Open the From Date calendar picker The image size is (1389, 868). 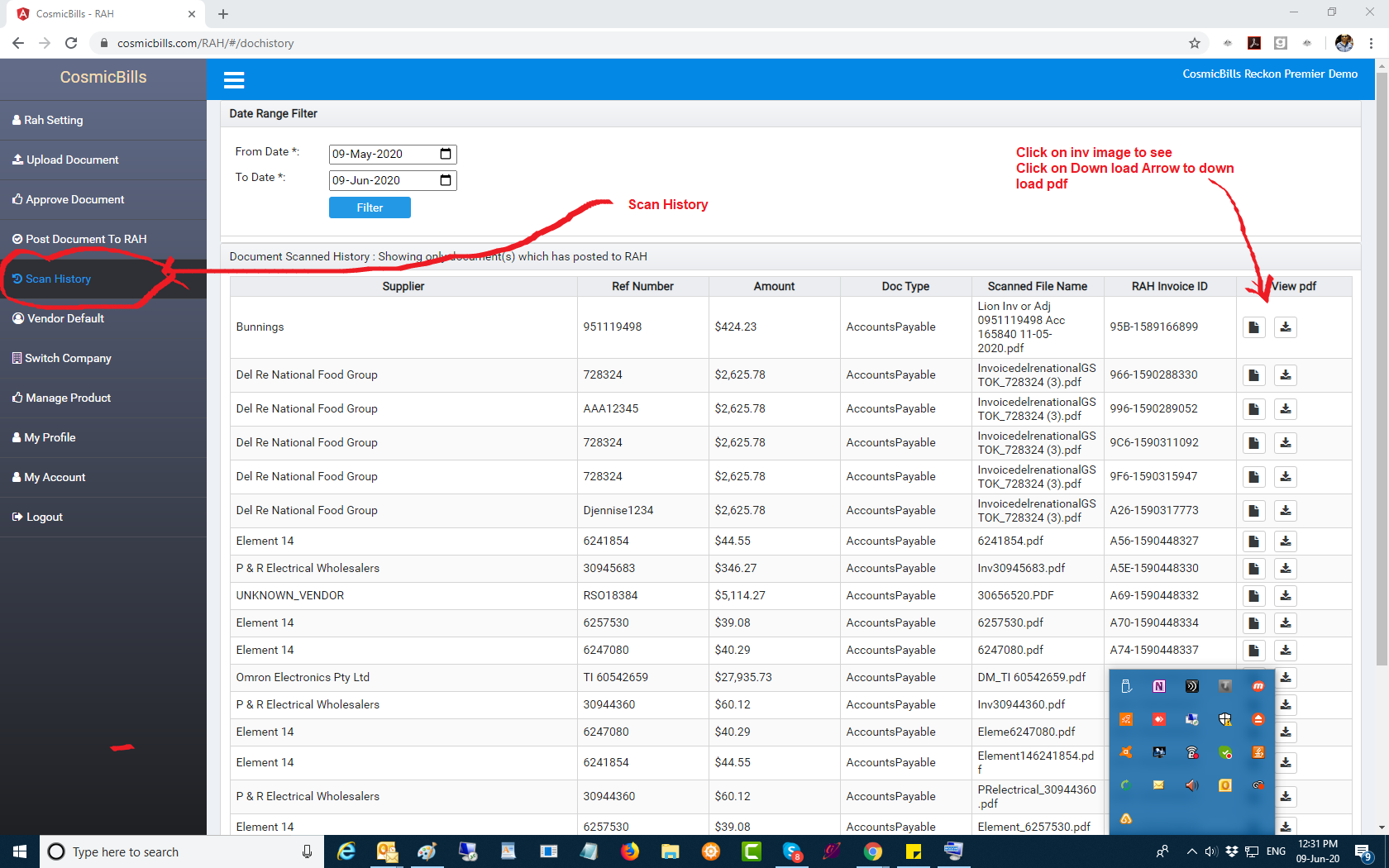pyautogui.click(x=446, y=154)
